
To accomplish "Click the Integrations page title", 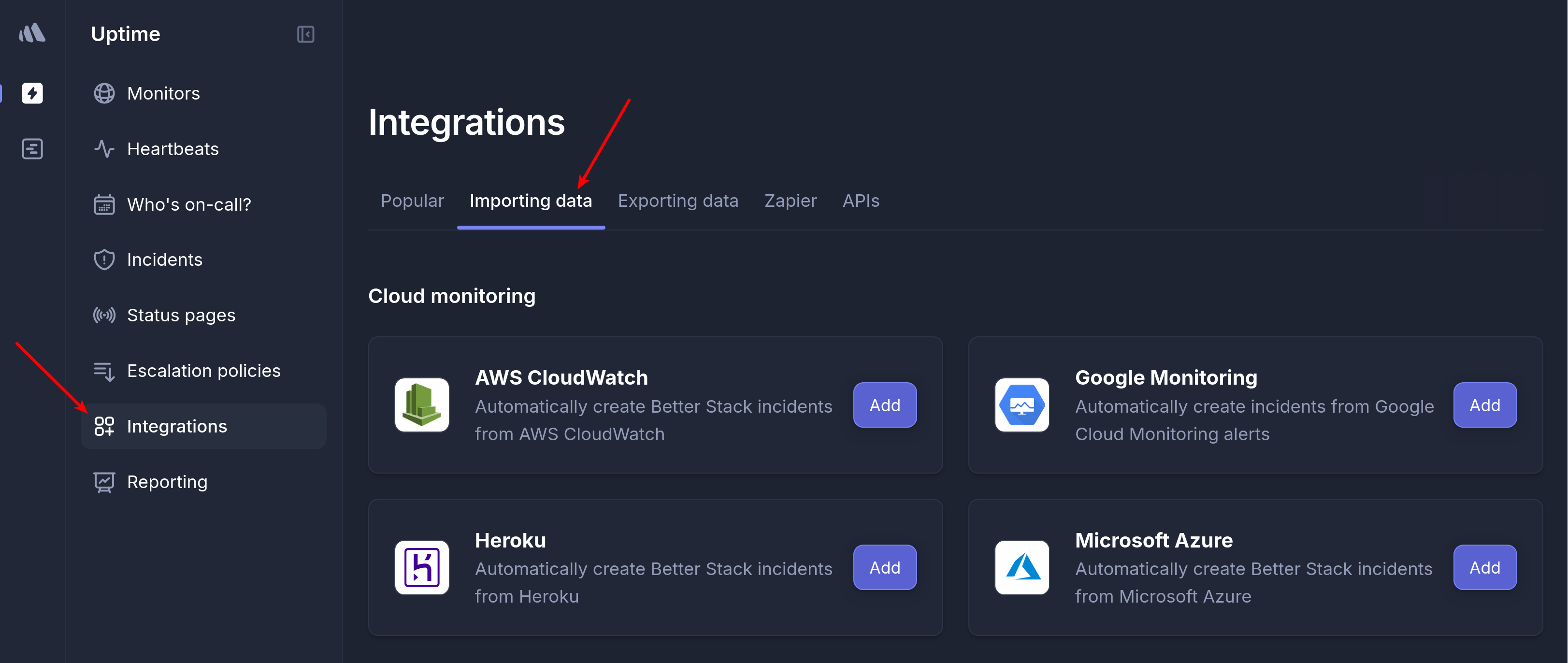I will pos(466,122).
